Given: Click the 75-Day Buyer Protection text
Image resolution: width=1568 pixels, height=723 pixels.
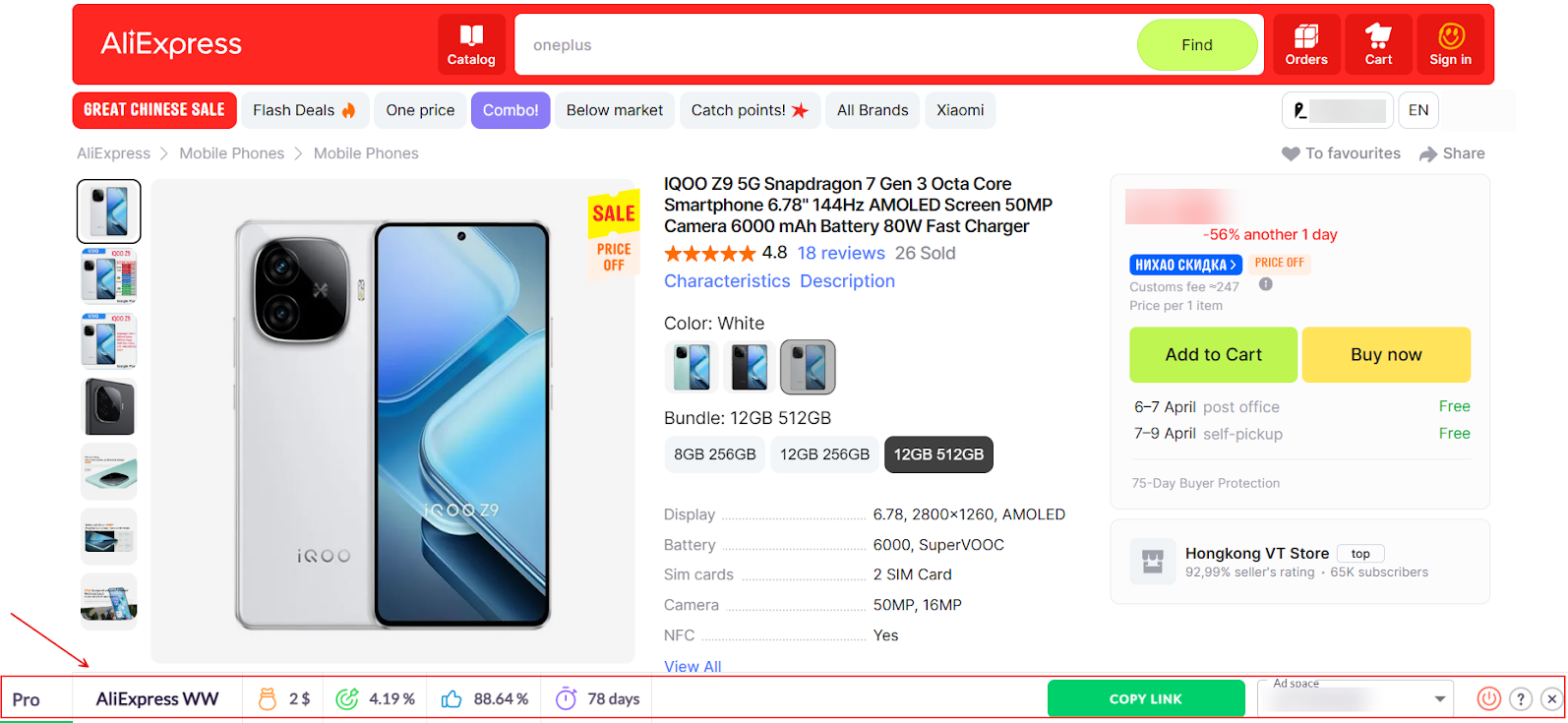Looking at the screenshot, I should [1206, 483].
